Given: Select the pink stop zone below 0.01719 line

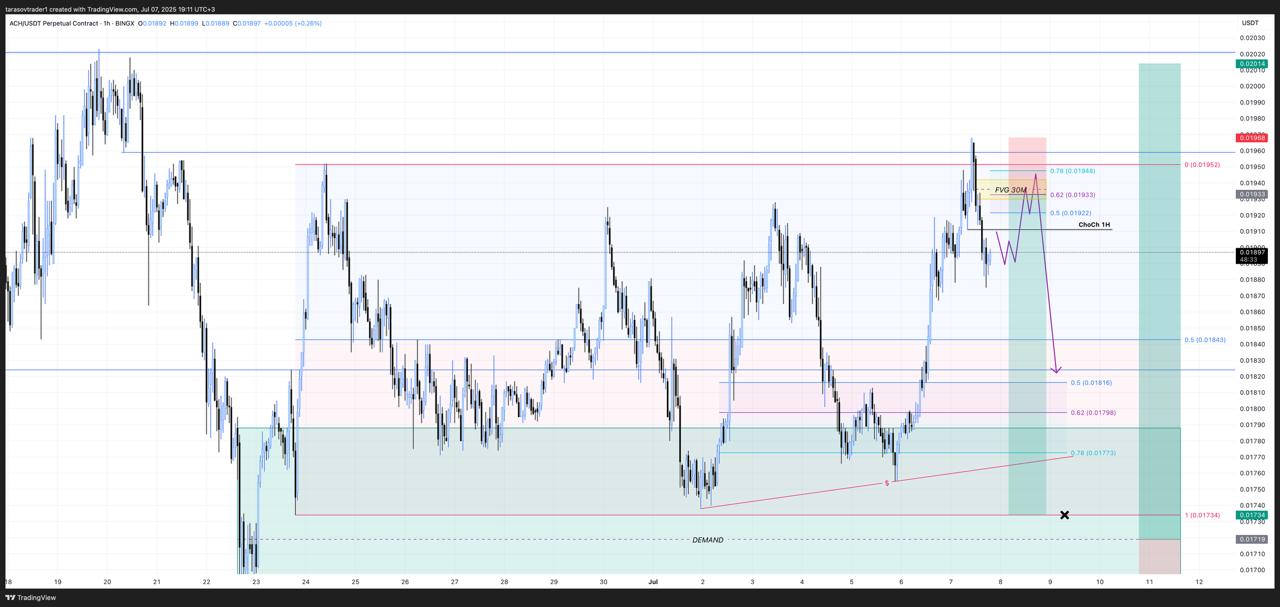Looking at the screenshot, I should (x=1159, y=556).
